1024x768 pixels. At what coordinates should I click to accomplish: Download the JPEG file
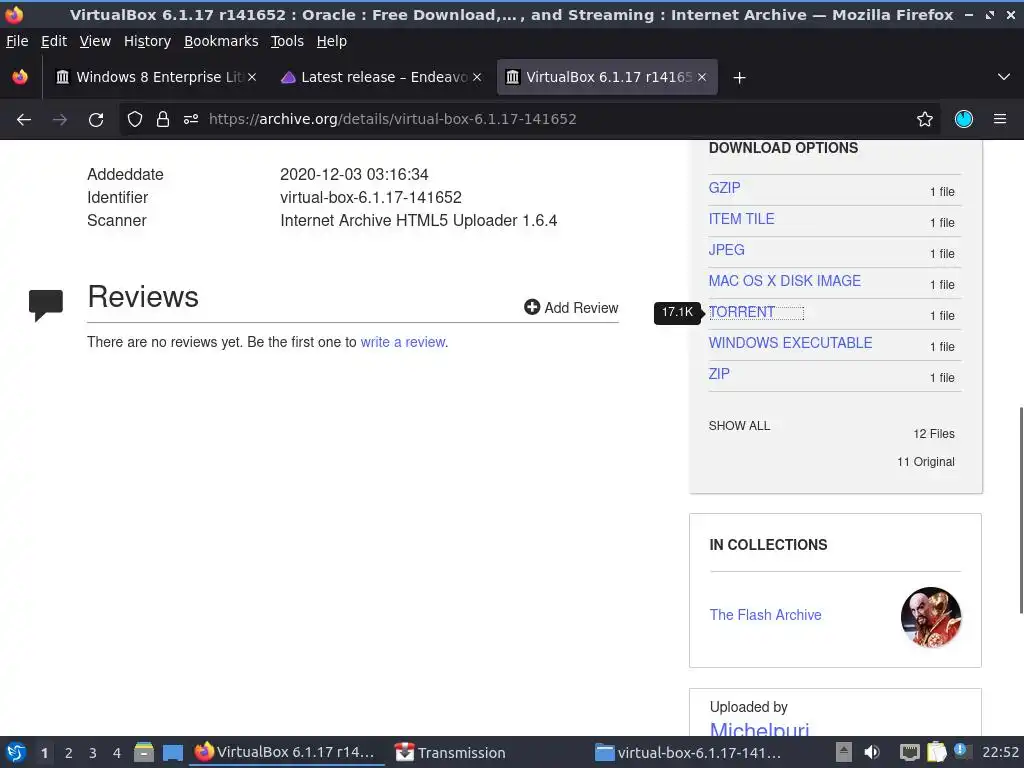click(x=726, y=250)
